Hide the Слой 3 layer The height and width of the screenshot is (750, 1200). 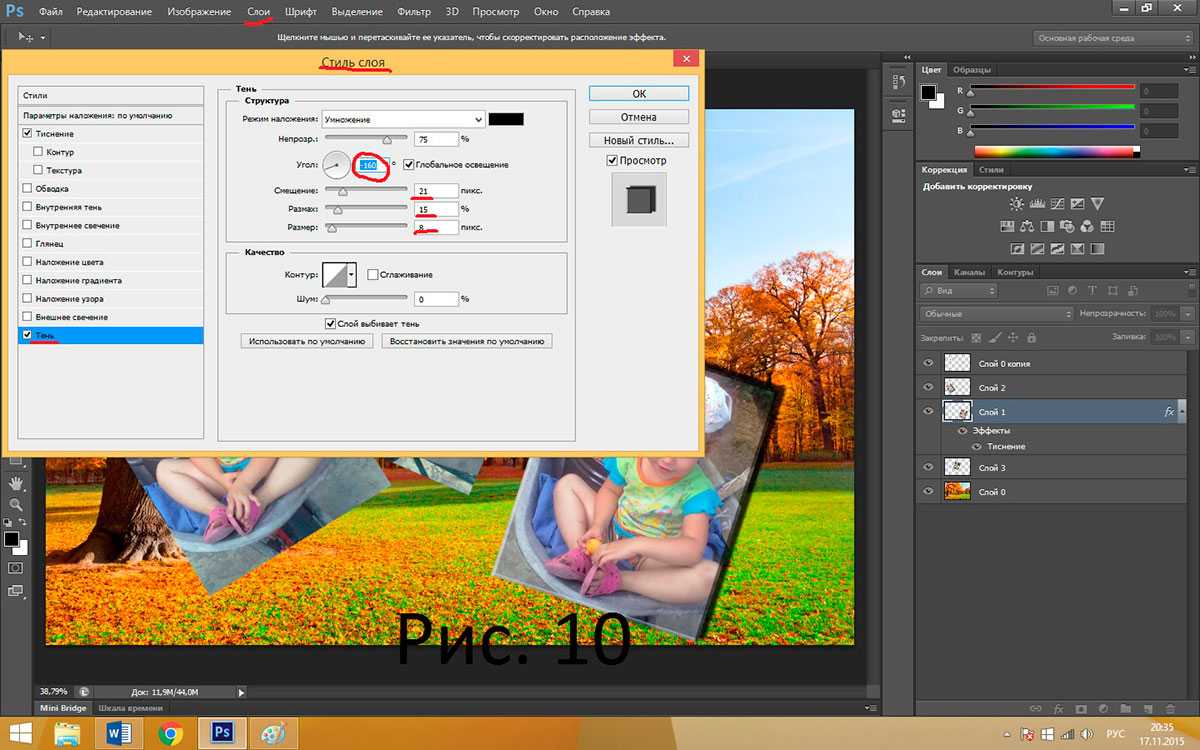tap(928, 467)
